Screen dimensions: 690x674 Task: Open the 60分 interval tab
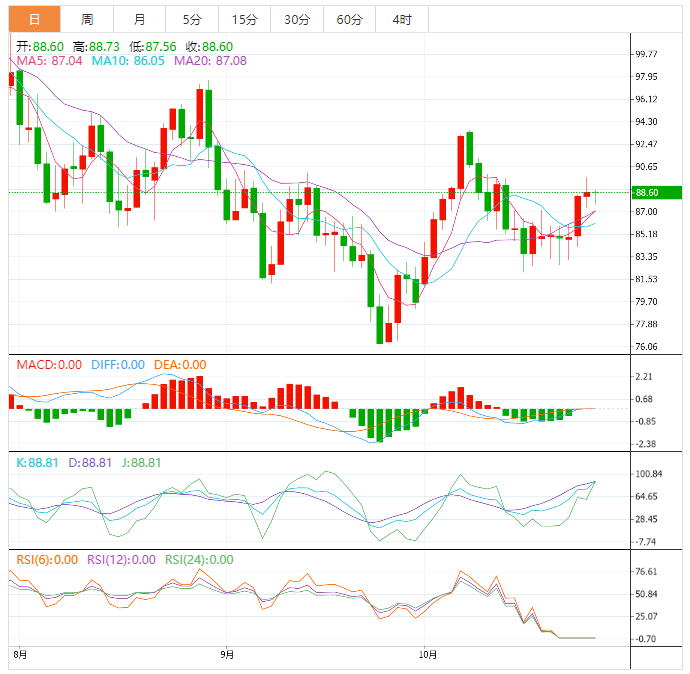[x=349, y=20]
